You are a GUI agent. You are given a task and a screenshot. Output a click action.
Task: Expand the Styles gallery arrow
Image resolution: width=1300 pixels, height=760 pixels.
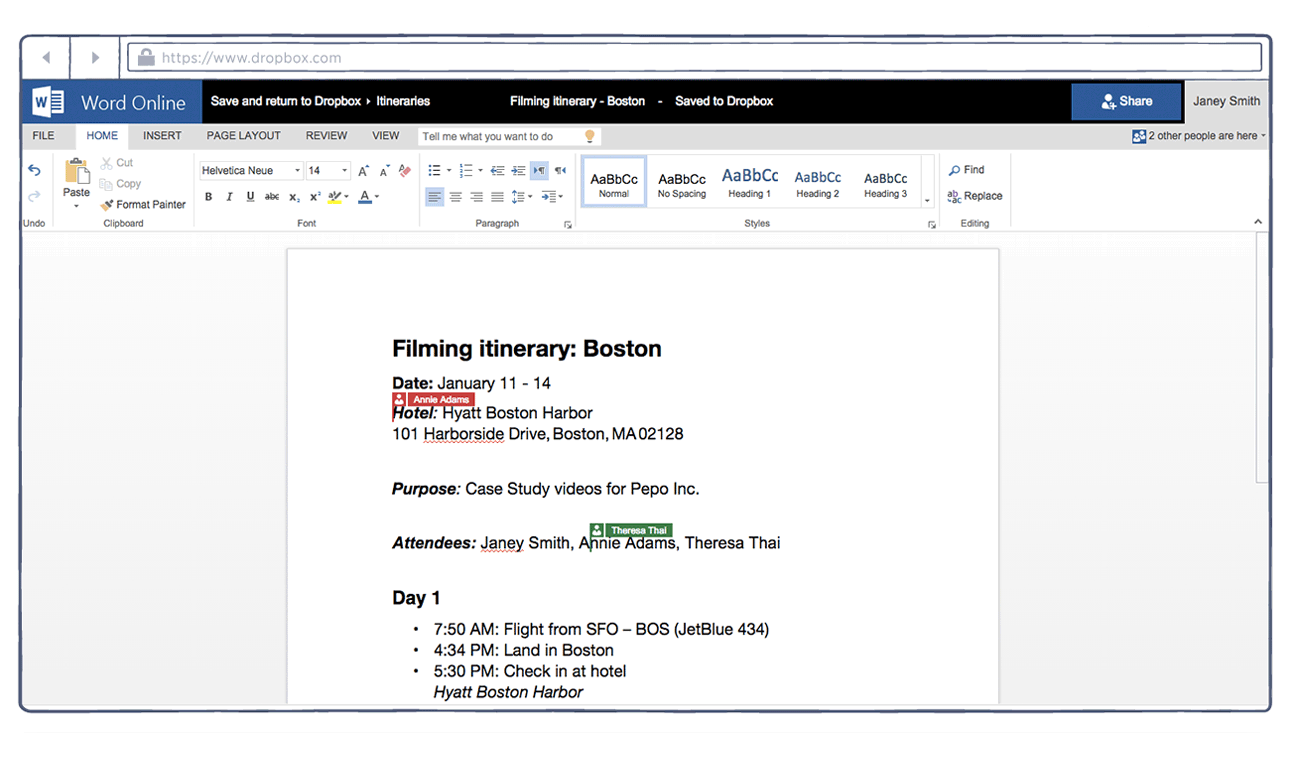click(x=927, y=200)
